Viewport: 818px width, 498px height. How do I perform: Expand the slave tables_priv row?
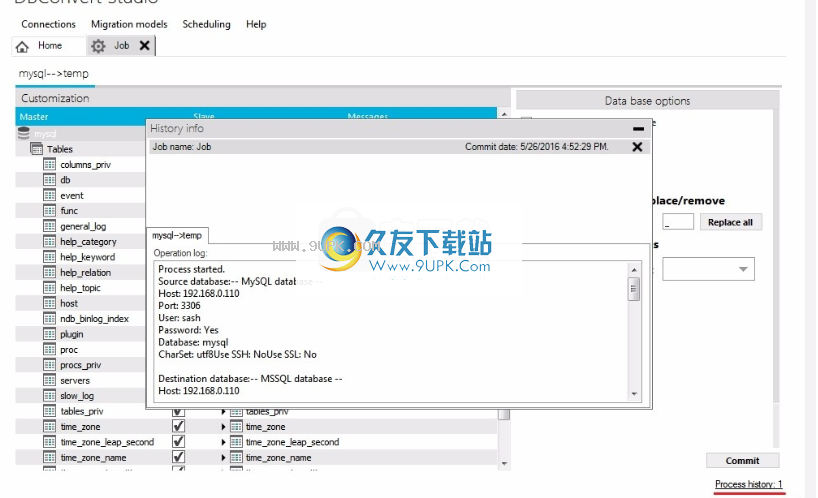click(223, 412)
